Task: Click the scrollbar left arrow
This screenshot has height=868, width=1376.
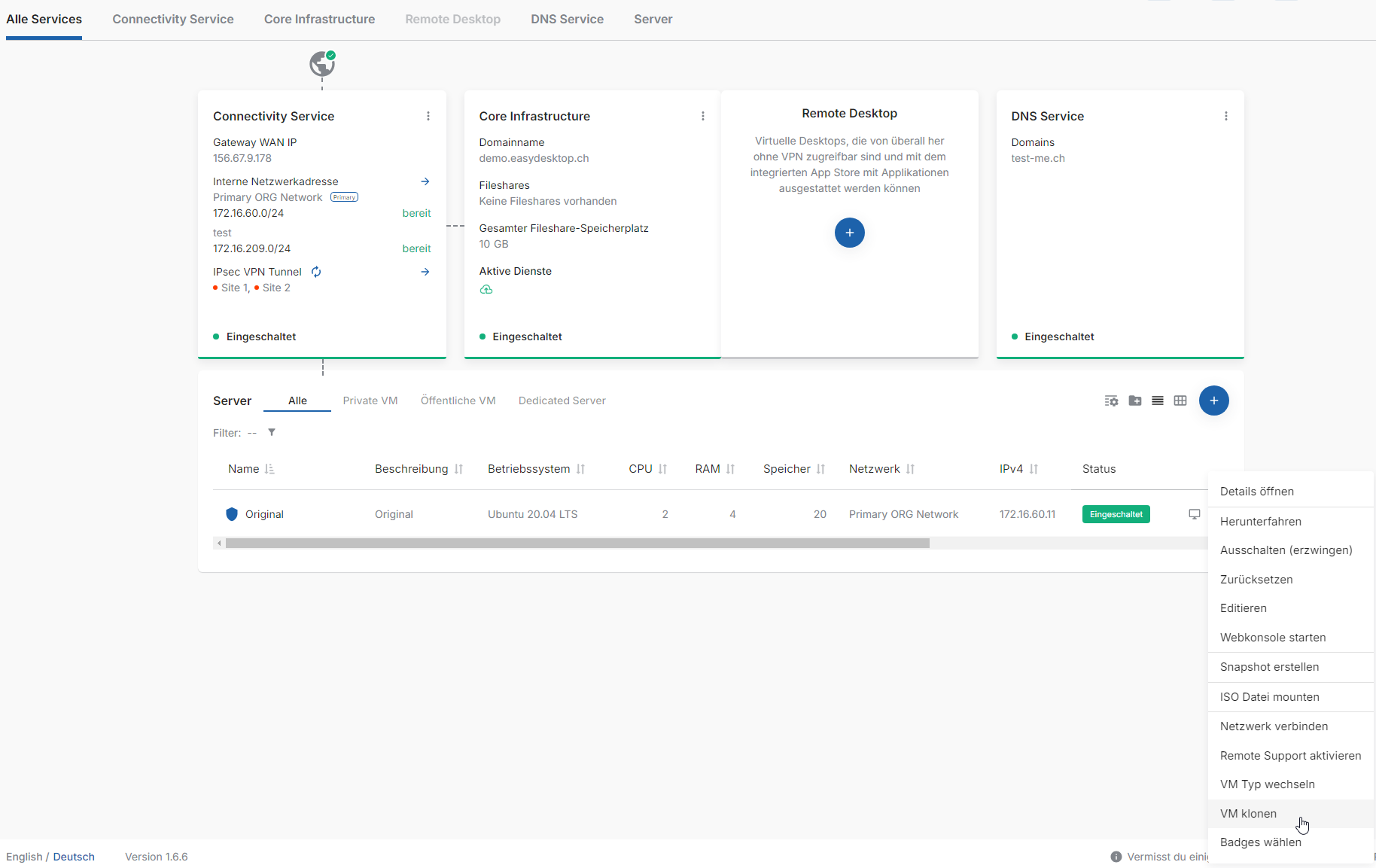Action: 219,543
